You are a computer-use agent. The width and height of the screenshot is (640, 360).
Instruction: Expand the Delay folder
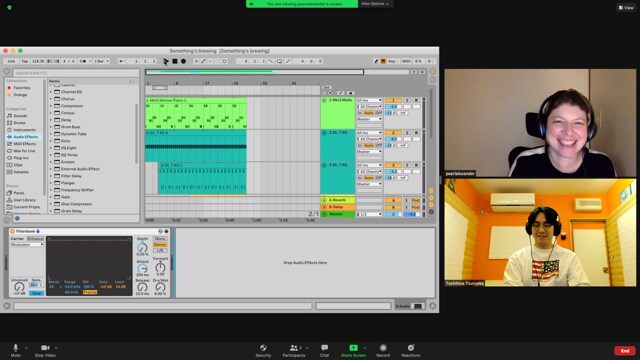[51, 120]
